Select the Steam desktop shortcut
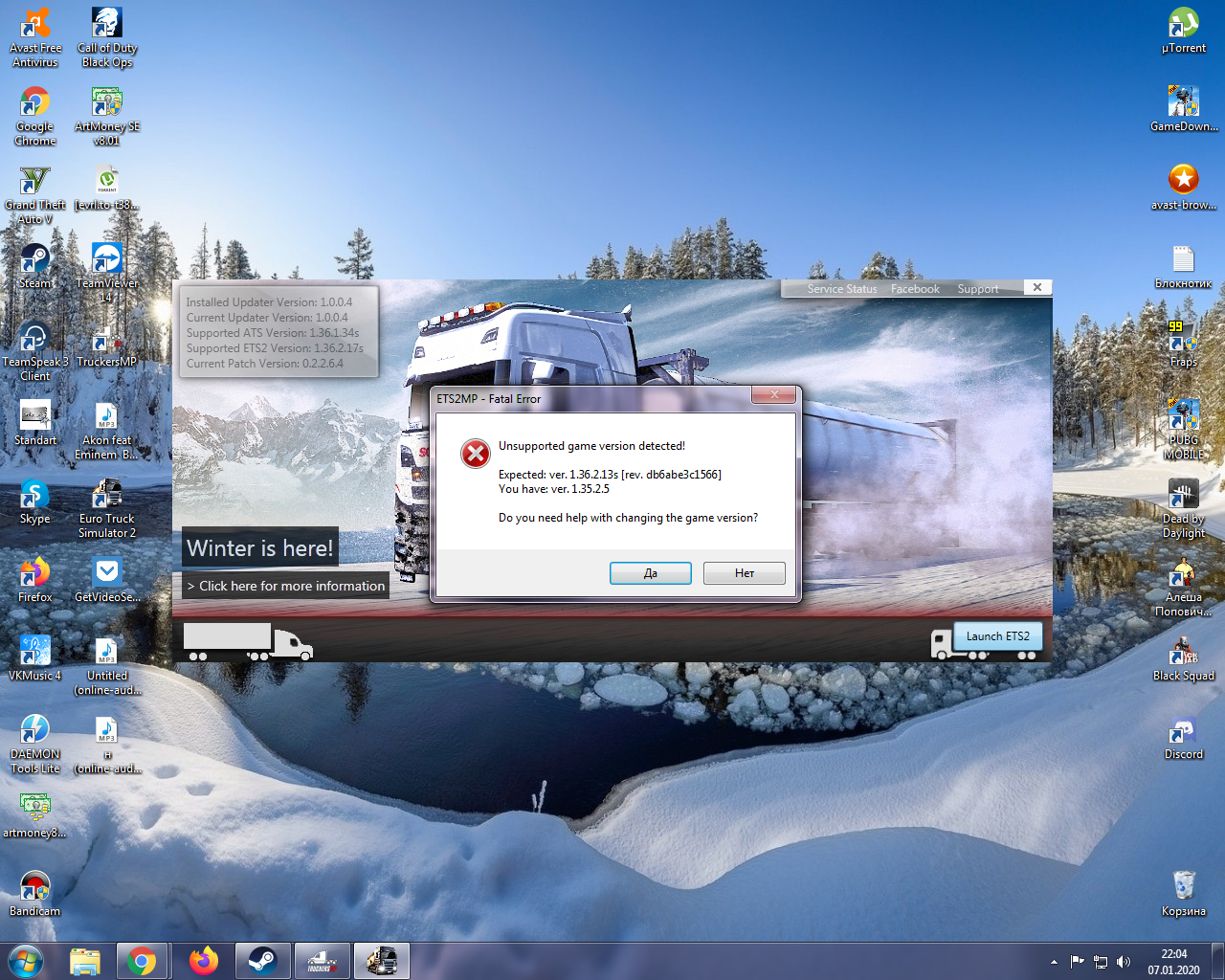This screenshot has height=980, width=1225. pos(35,266)
